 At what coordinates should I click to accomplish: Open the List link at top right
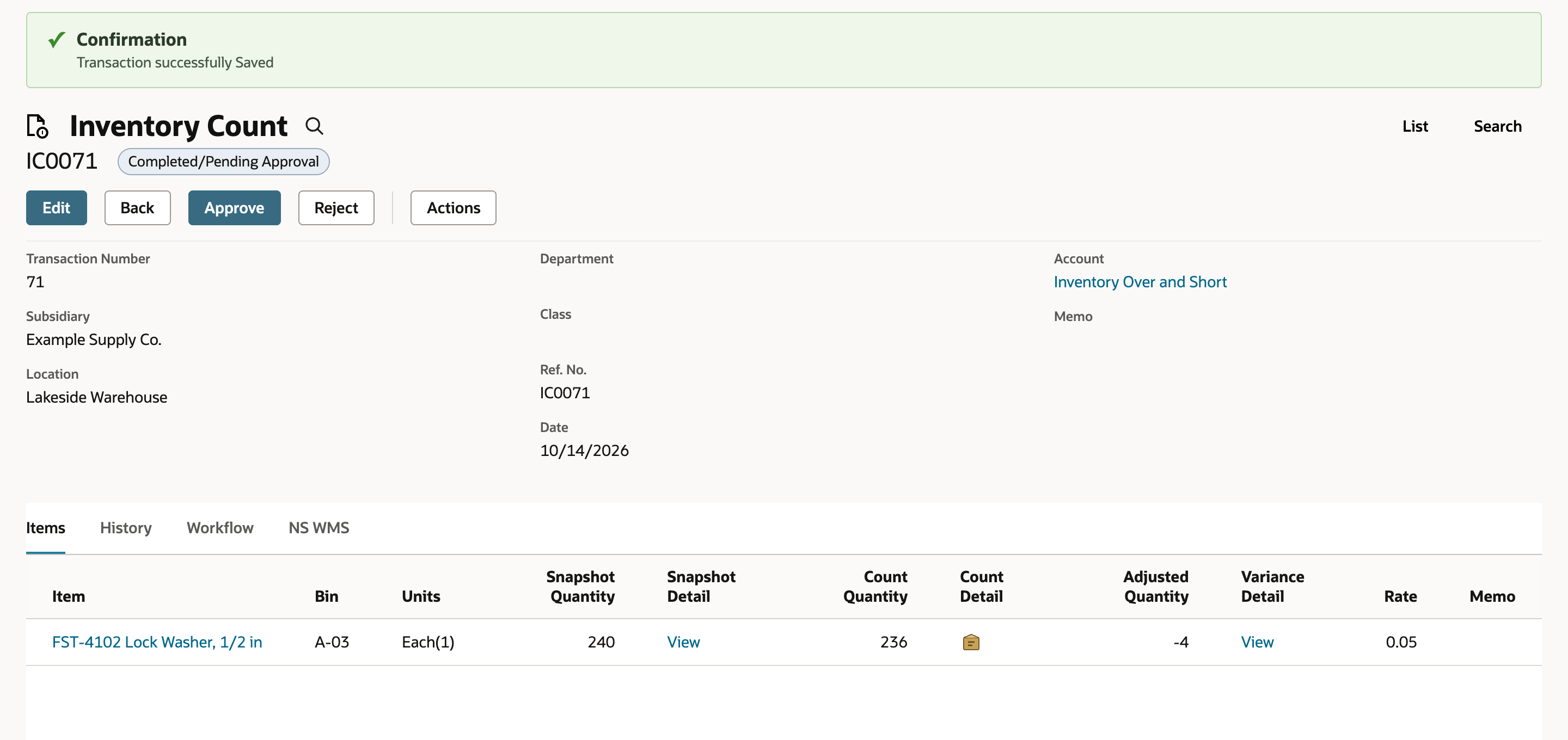pyautogui.click(x=1414, y=126)
